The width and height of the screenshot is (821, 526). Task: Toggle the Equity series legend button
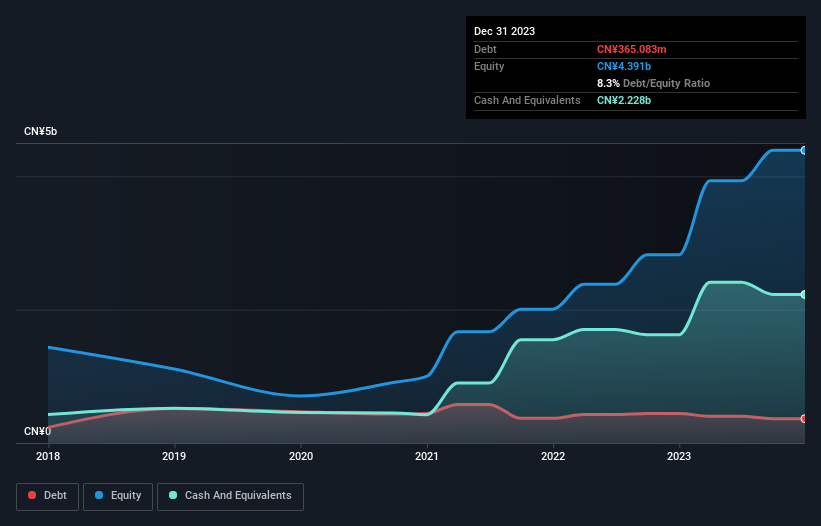118,496
